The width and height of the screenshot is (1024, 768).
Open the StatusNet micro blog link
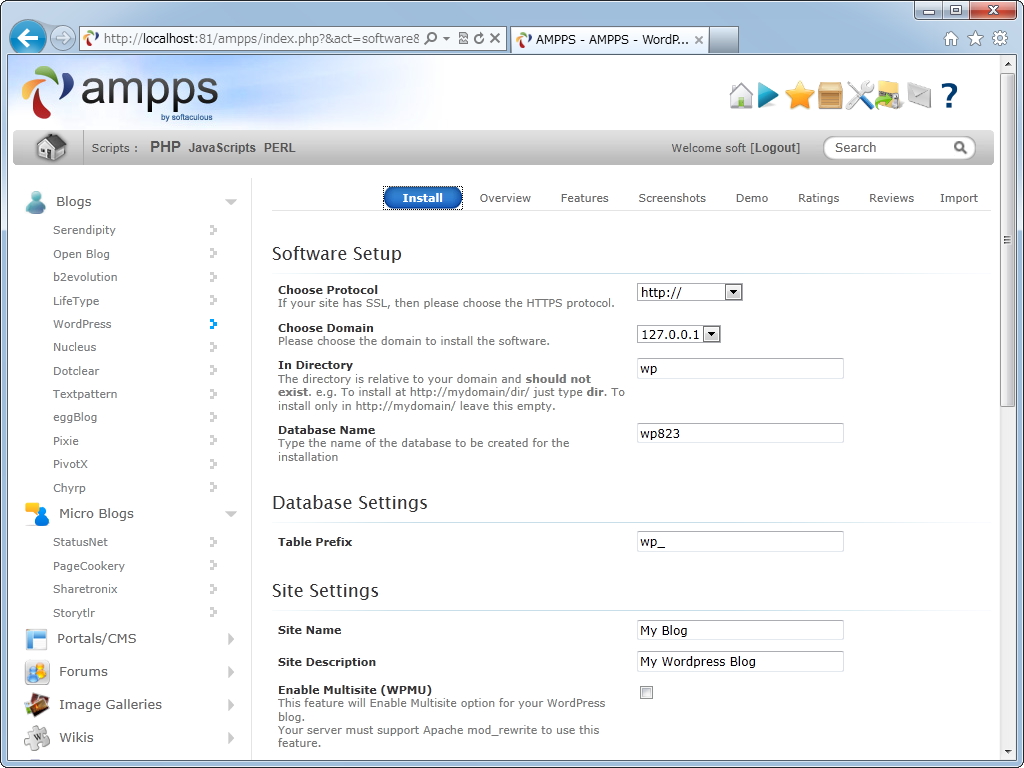(x=80, y=542)
